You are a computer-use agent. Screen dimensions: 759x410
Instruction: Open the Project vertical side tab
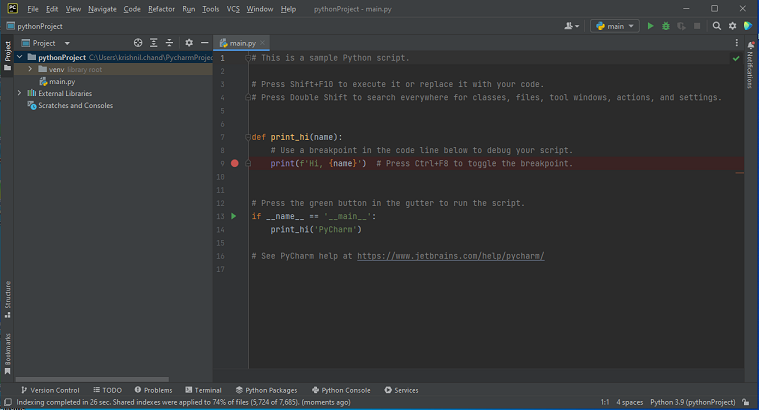click(x=7, y=55)
